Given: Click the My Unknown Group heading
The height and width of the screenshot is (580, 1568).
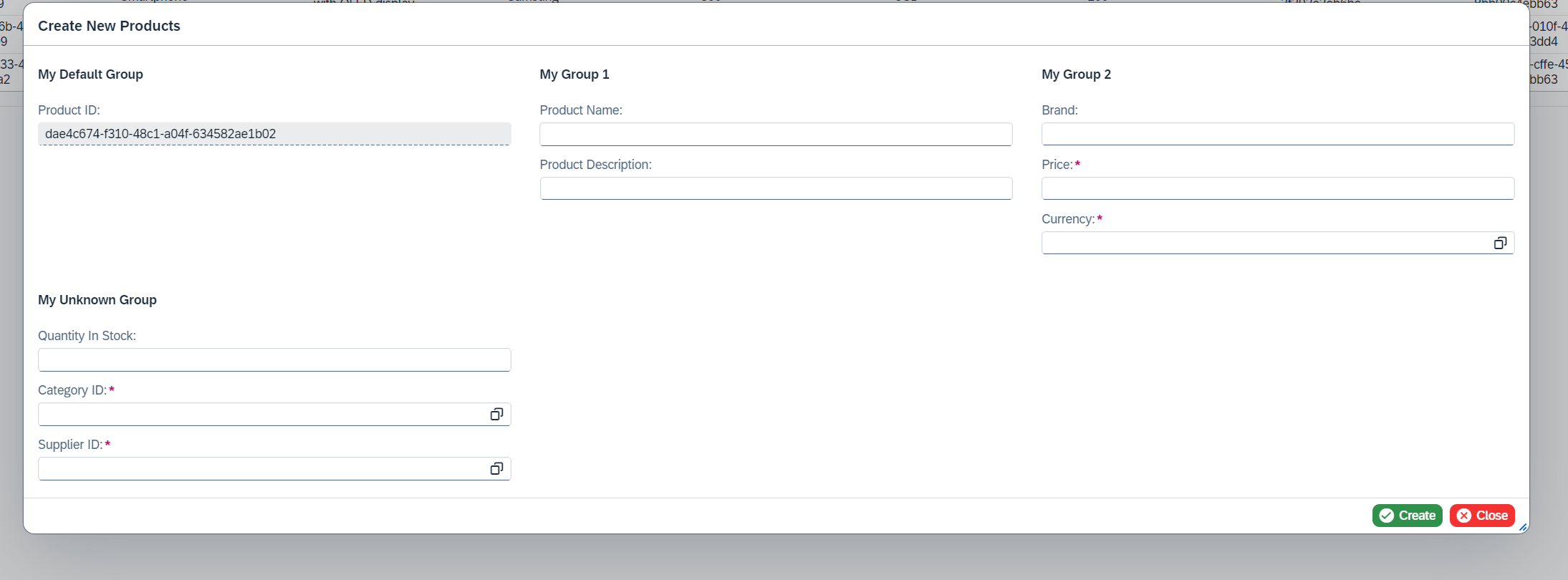Looking at the screenshot, I should pos(97,300).
